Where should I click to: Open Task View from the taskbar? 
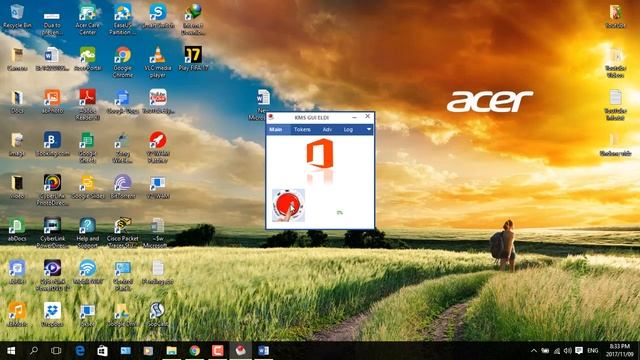[56, 351]
